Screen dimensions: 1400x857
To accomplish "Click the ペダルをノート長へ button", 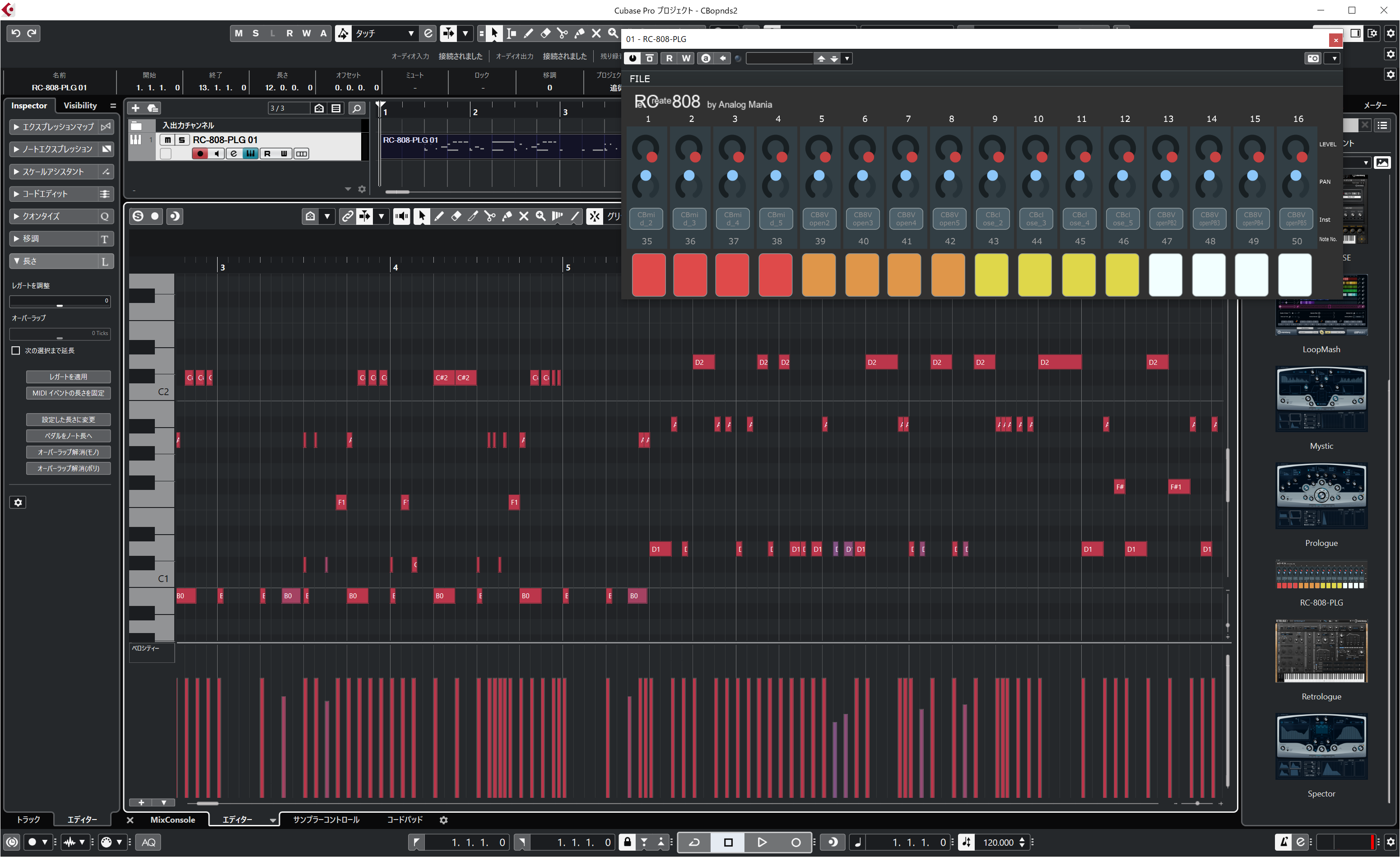I will click(68, 436).
